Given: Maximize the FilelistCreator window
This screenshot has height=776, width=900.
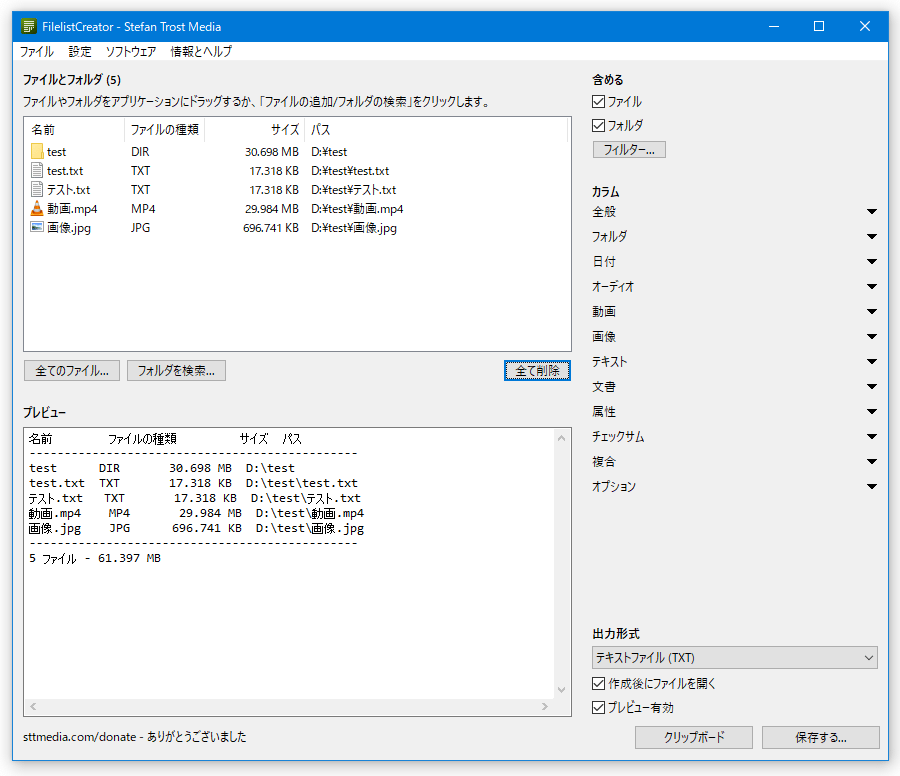Looking at the screenshot, I should coord(819,26).
